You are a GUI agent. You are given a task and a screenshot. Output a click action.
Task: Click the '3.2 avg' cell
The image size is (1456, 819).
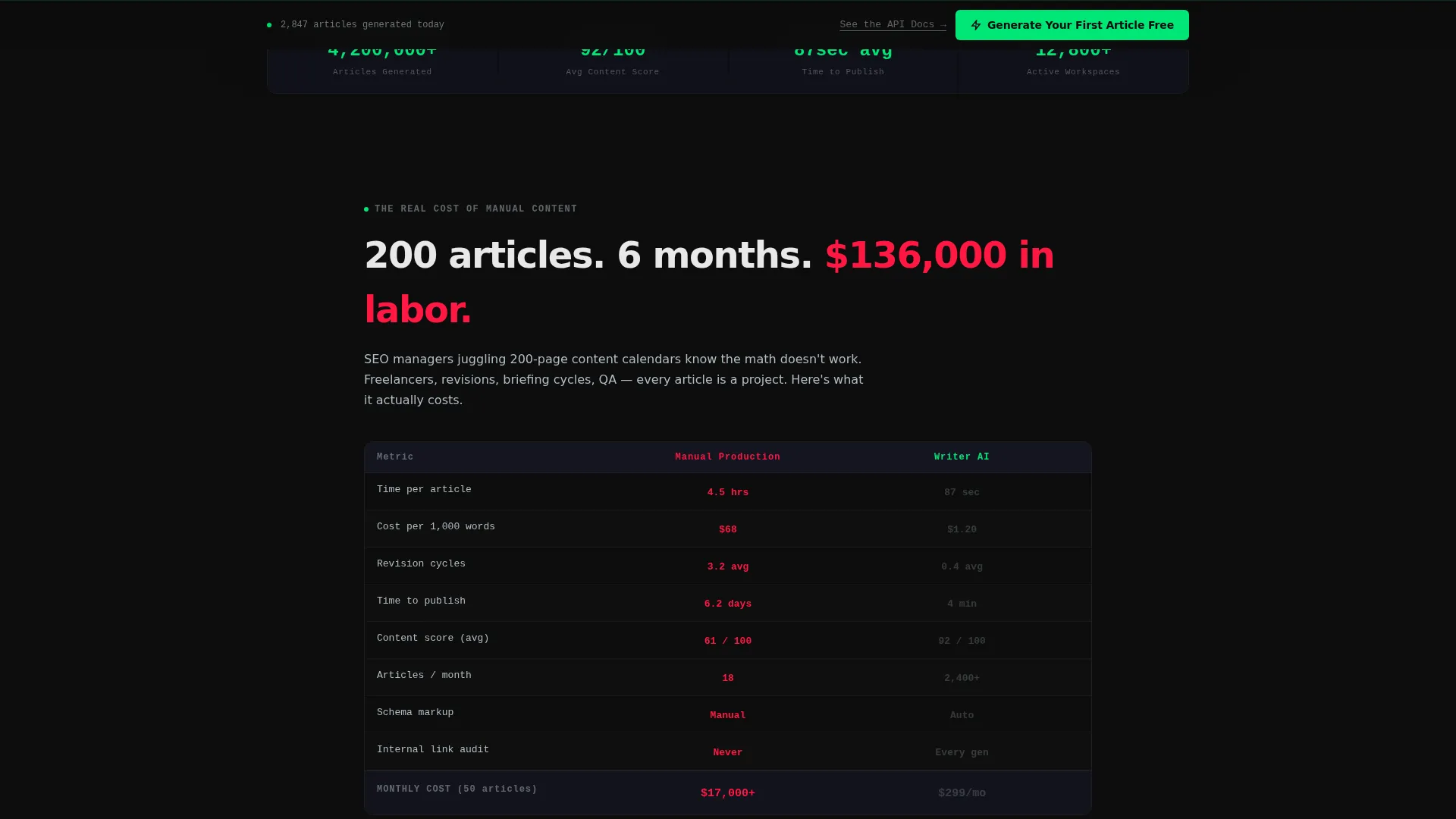(x=727, y=567)
